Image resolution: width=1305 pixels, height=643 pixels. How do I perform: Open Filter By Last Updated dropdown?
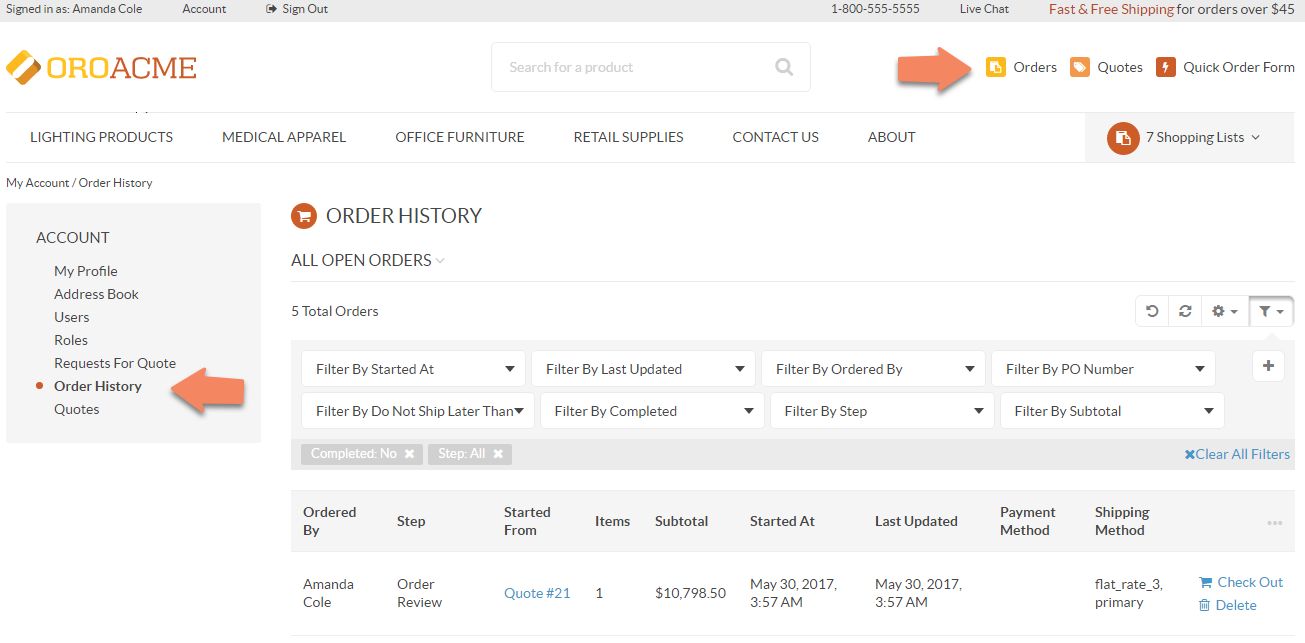click(643, 369)
